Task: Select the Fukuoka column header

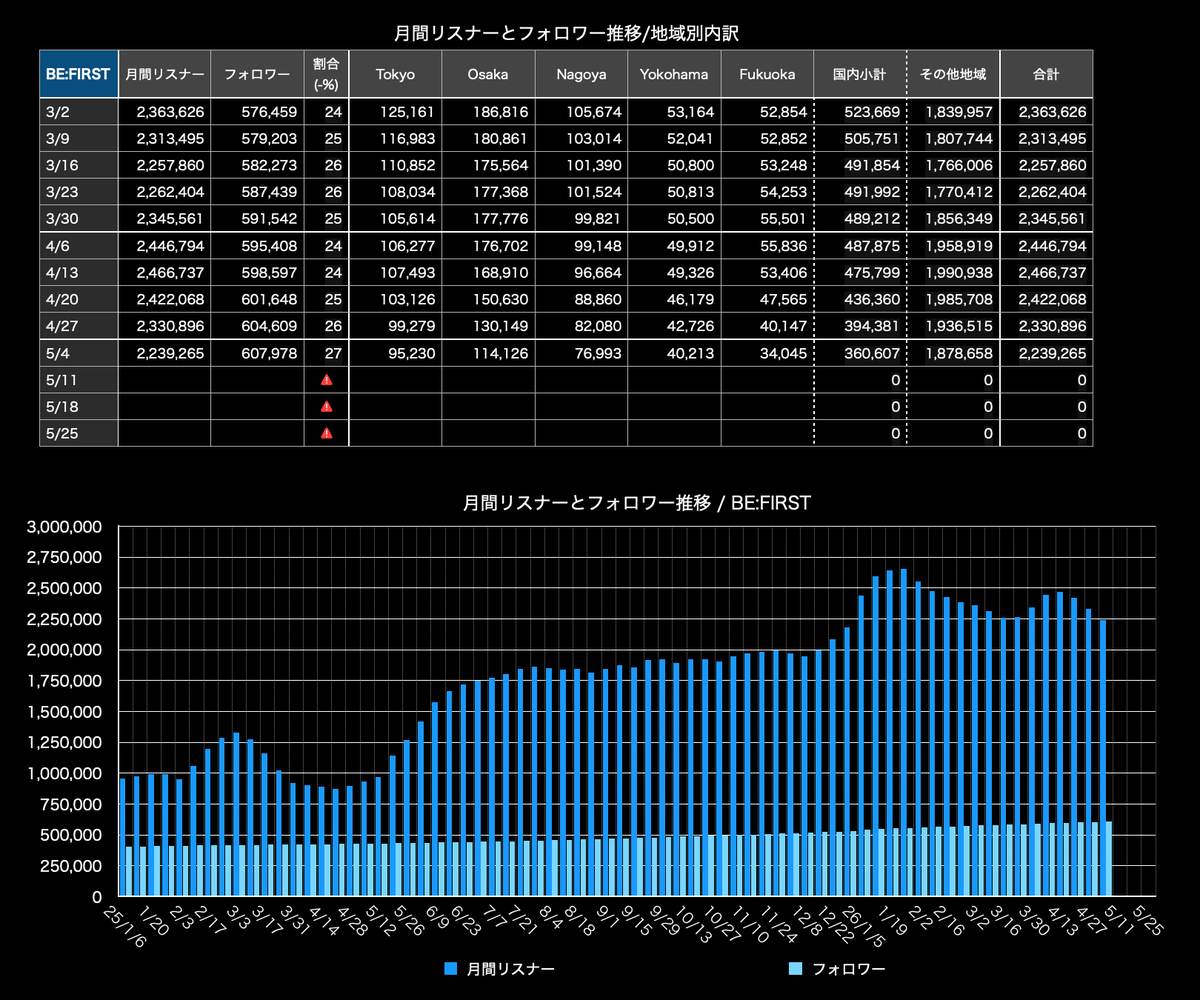Action: click(x=767, y=74)
